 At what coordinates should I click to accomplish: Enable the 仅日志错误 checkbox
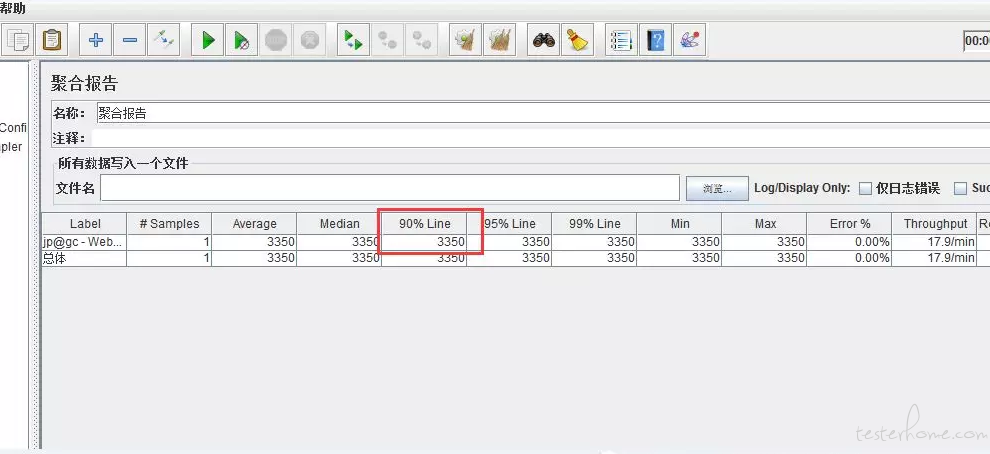[866, 188]
